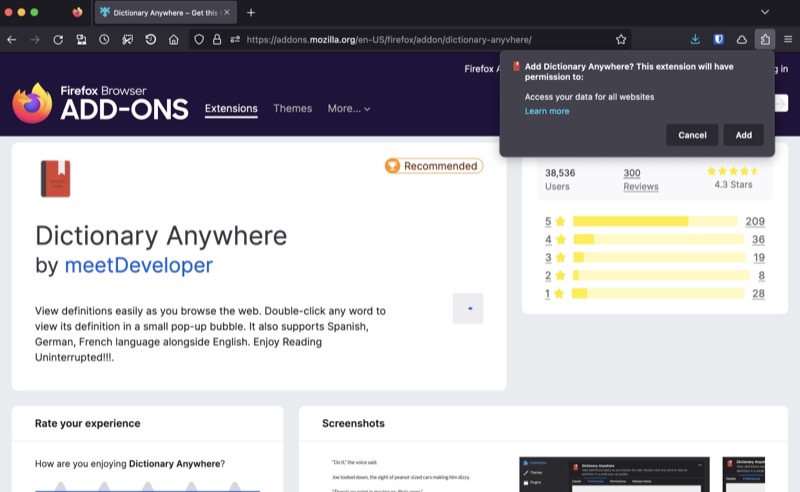Open tracking protection shield in address bar

[199, 39]
